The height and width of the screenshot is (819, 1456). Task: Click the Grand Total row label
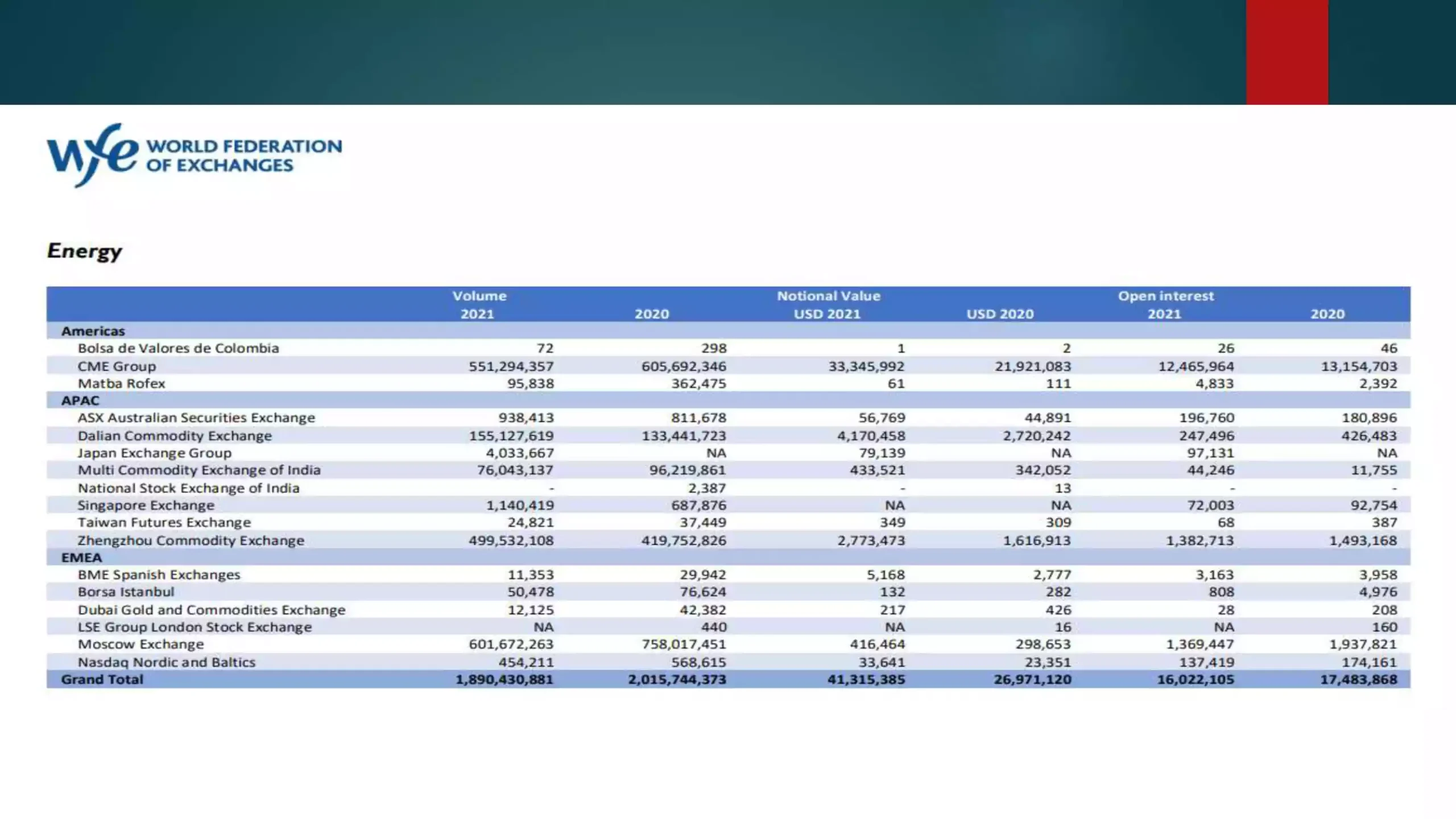102,679
